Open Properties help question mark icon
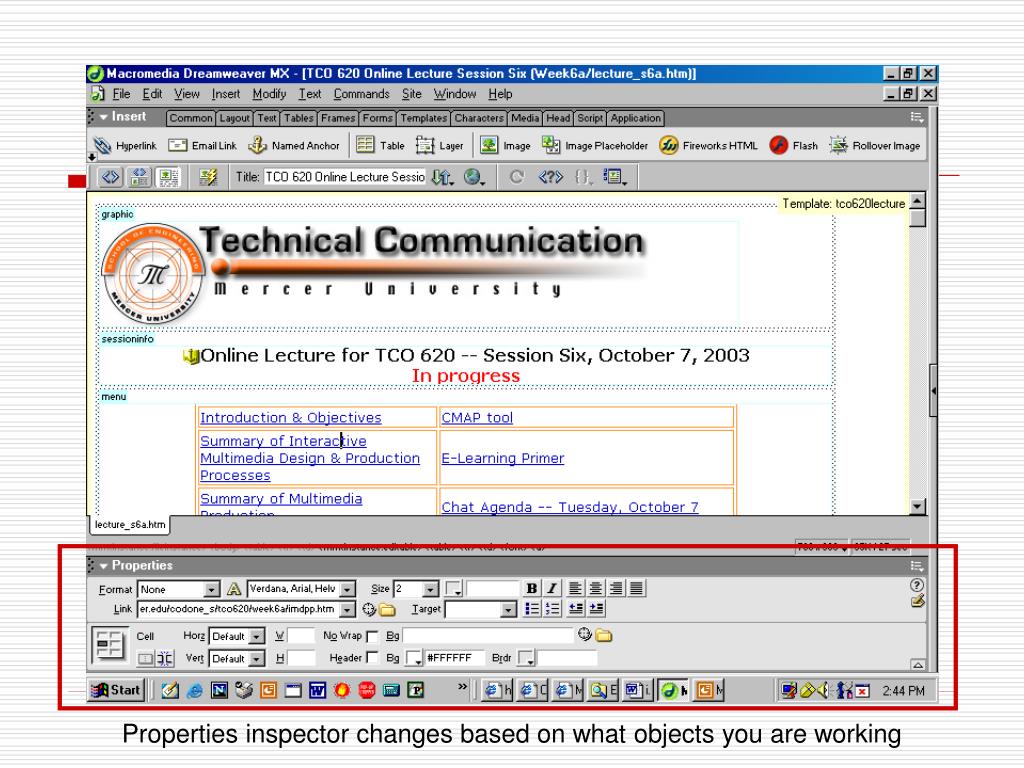Image resolution: width=1024 pixels, height=768 pixels. (x=917, y=585)
